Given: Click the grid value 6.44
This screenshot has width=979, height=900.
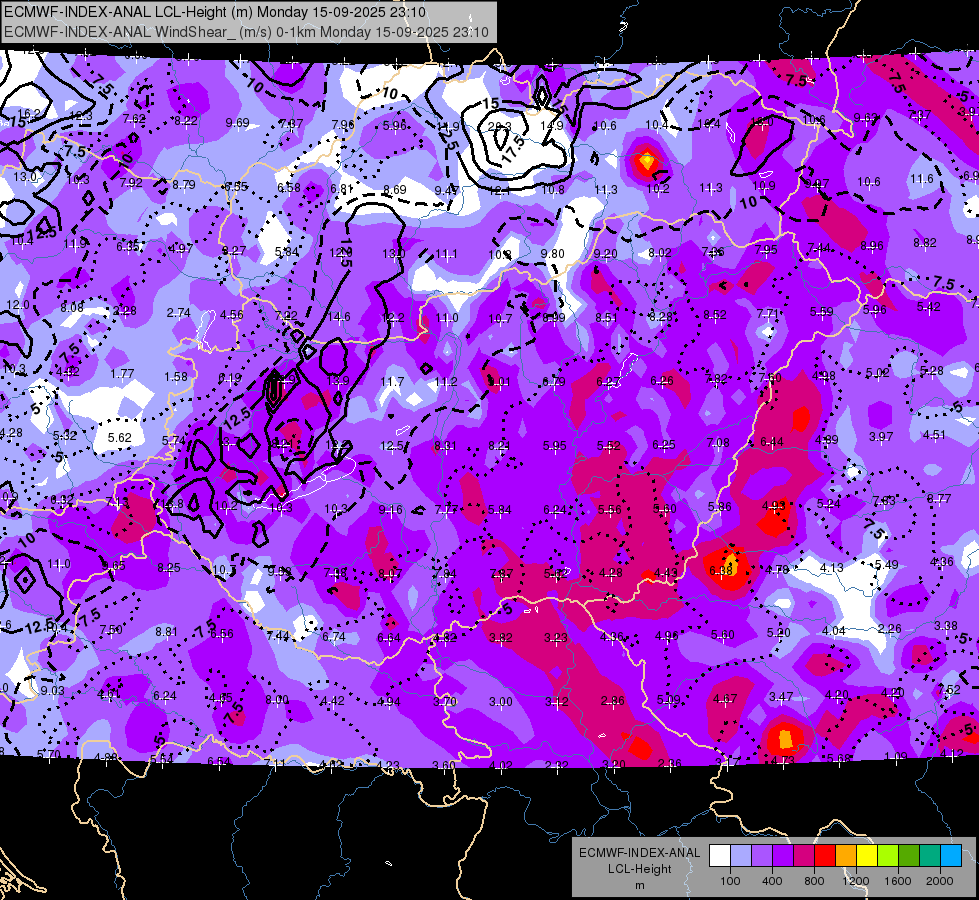Looking at the screenshot, I should (x=772, y=442).
